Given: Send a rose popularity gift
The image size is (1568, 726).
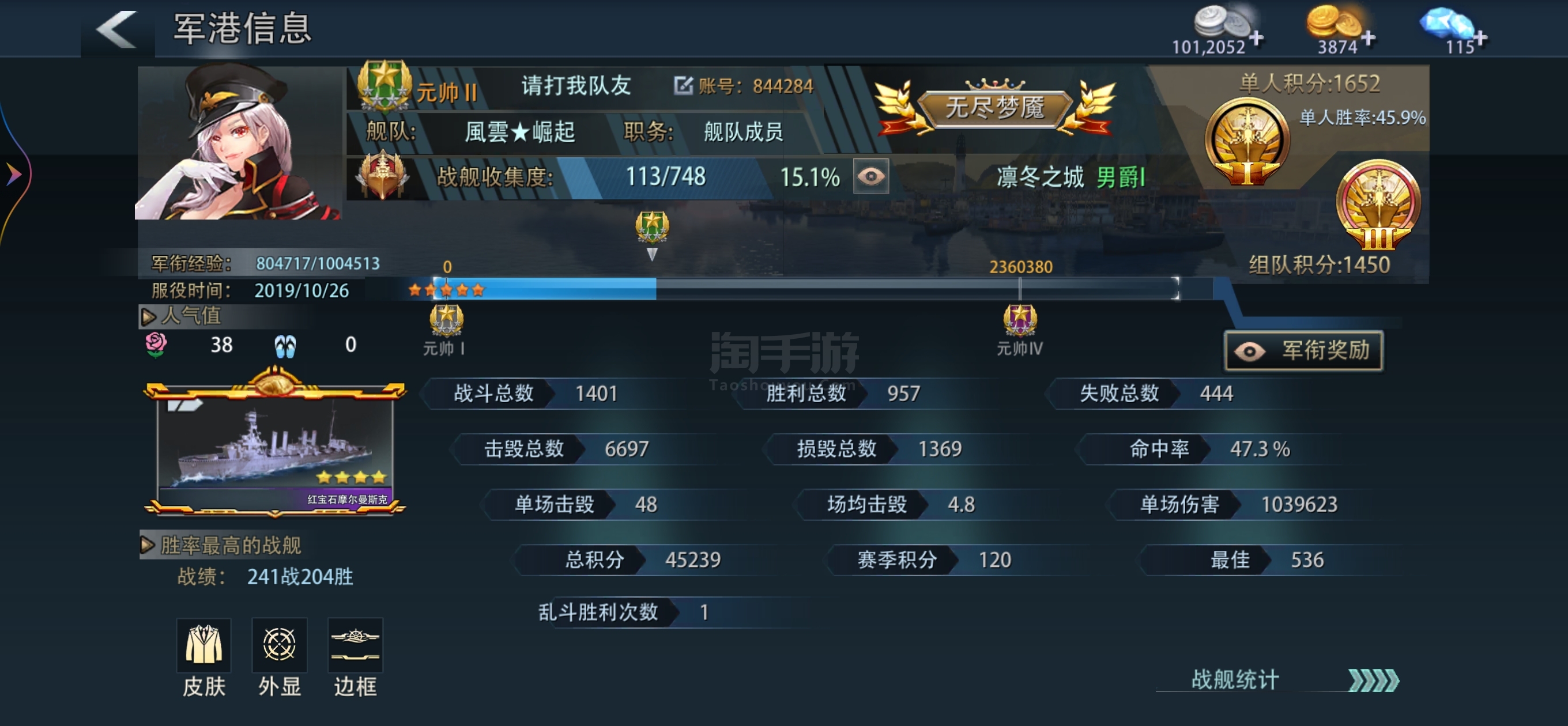Looking at the screenshot, I should click(x=156, y=345).
